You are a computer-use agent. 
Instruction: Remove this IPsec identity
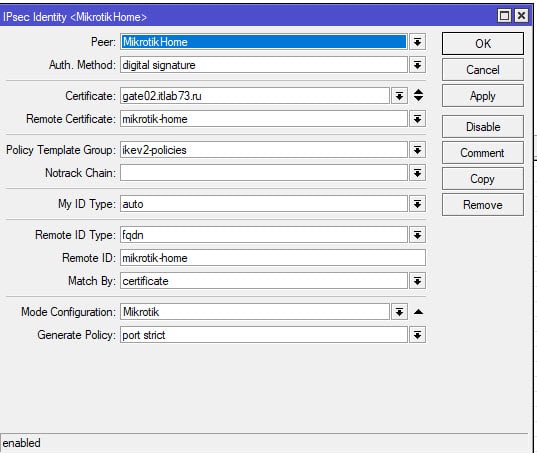pos(483,205)
